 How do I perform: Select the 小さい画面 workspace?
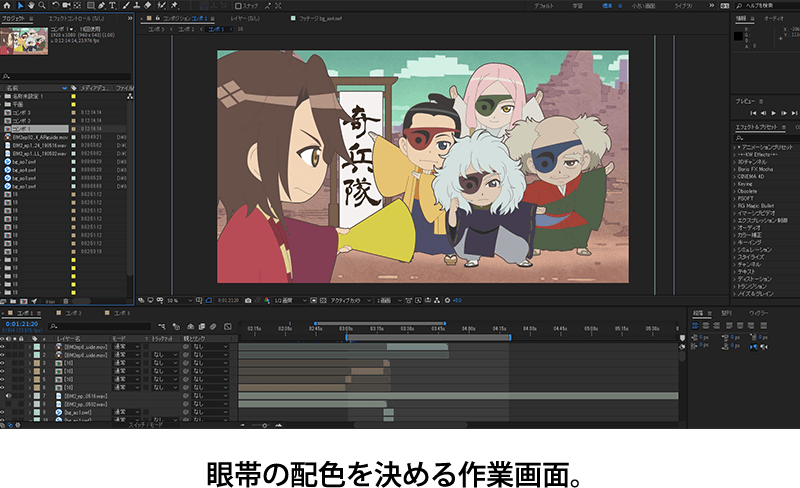[643, 6]
